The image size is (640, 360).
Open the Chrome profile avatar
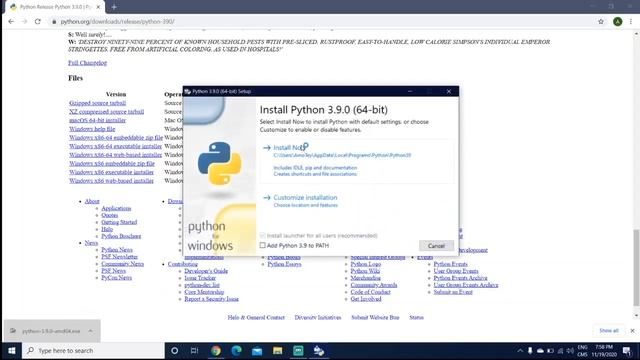pos(618,21)
